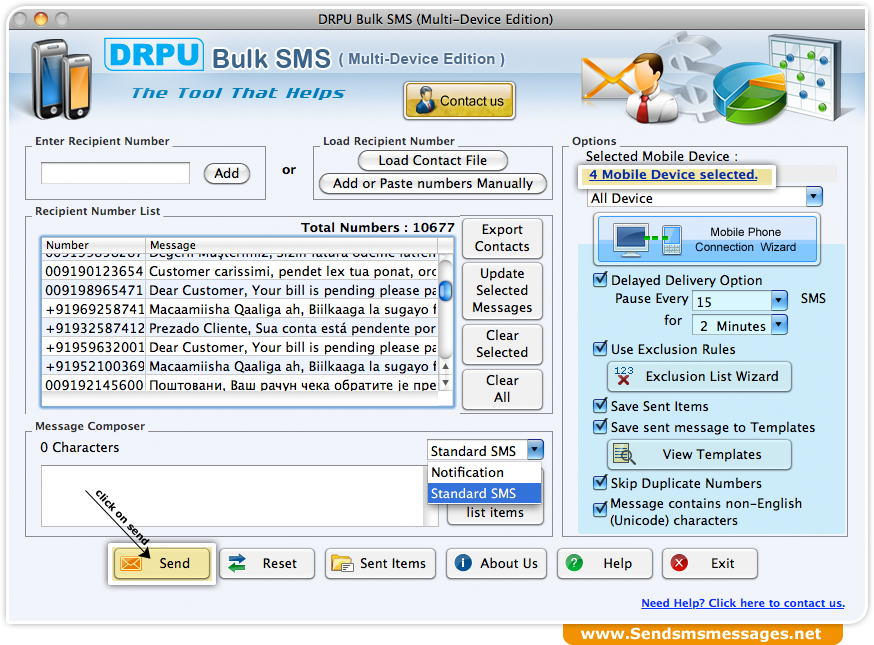Choose Notification from the SMS type list
Screen dimensions: 874x645
point(484,472)
